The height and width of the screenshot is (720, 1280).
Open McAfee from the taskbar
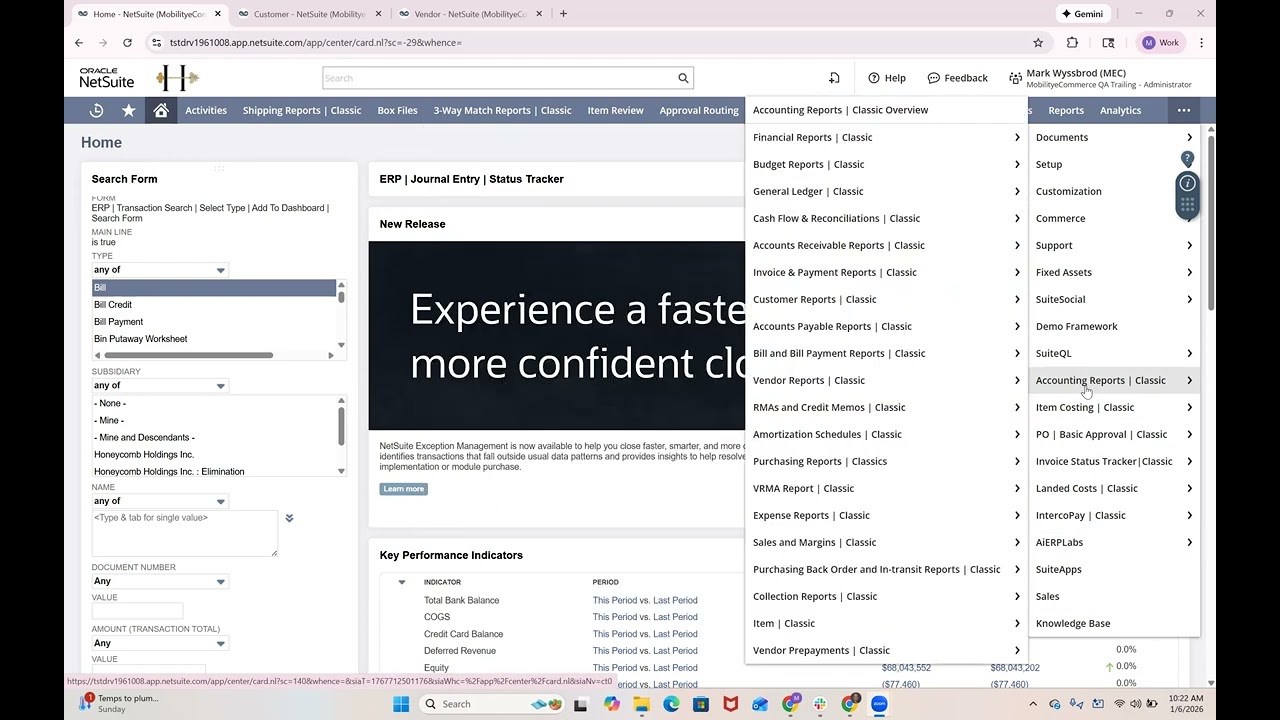point(731,704)
